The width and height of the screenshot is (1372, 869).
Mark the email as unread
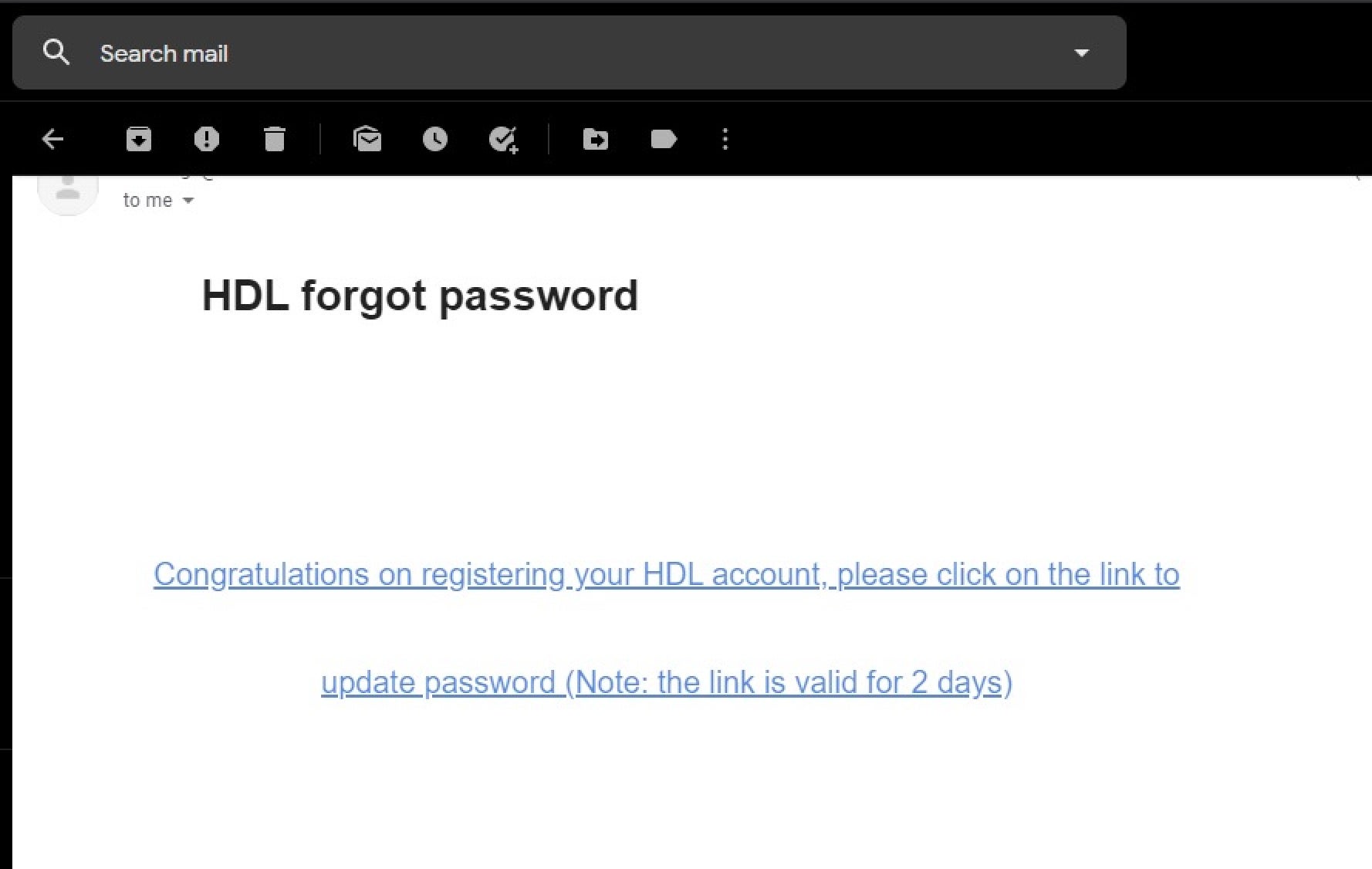tap(367, 139)
